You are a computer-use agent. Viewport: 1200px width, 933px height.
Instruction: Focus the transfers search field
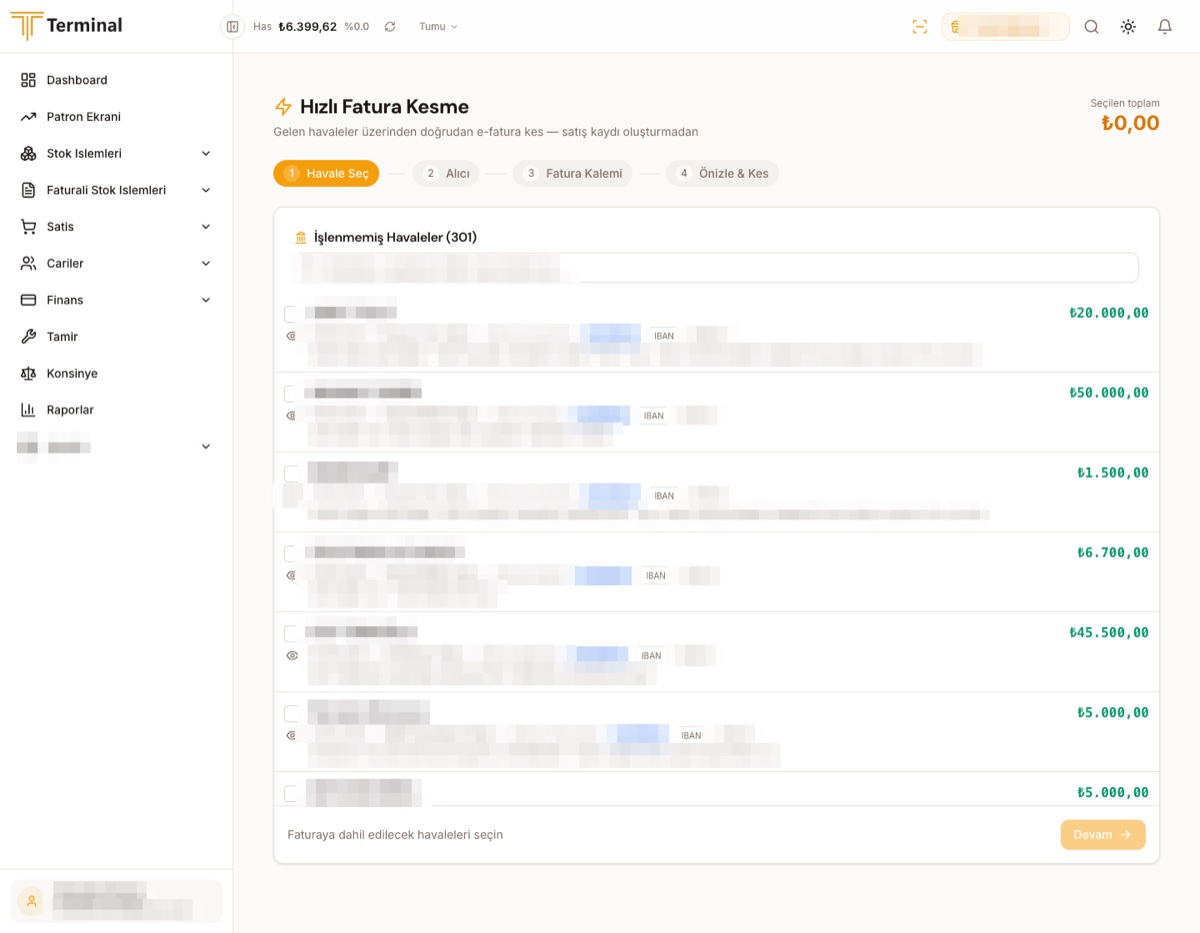click(x=716, y=268)
